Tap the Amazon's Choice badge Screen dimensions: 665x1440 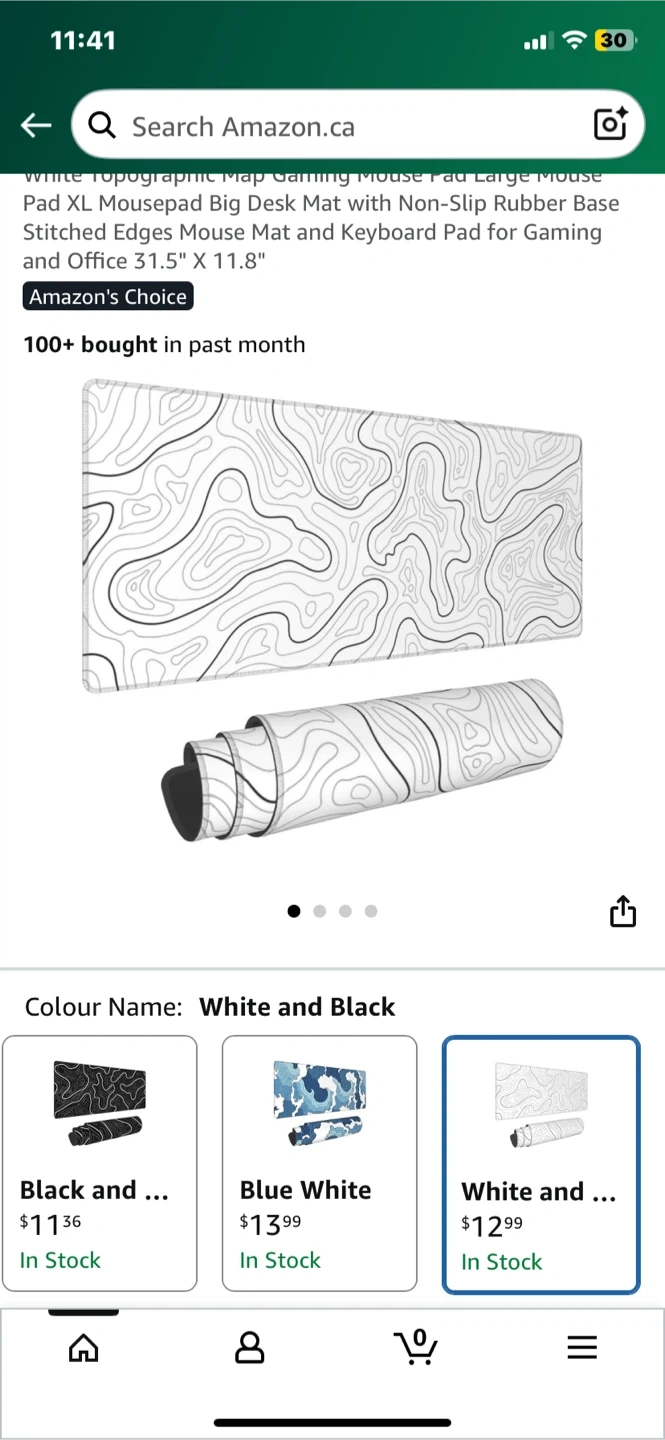108,297
